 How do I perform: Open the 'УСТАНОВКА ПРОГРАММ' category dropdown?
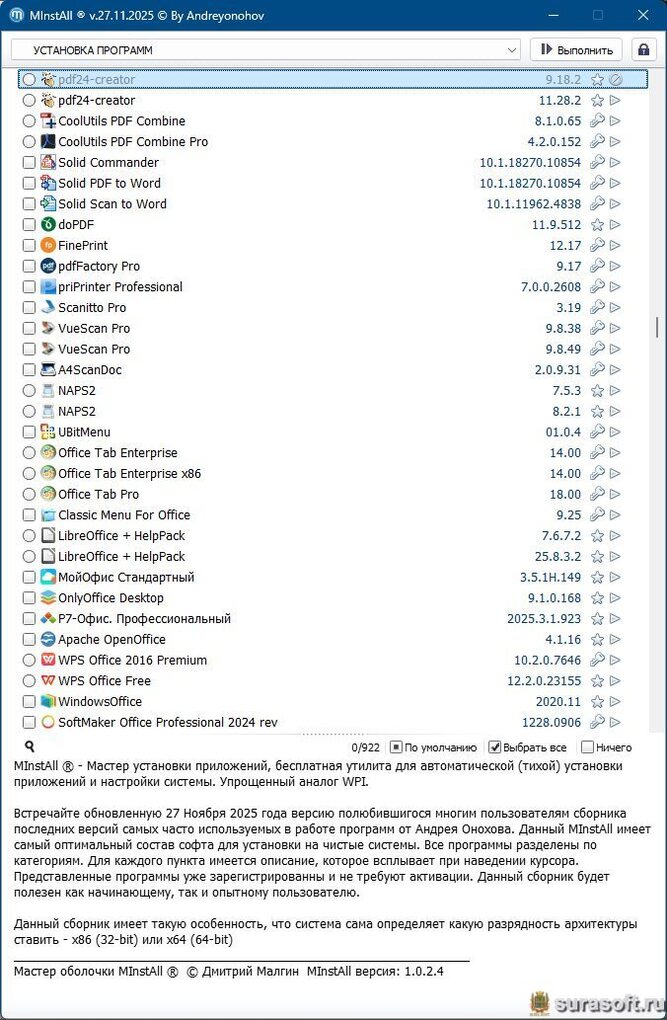(x=266, y=49)
